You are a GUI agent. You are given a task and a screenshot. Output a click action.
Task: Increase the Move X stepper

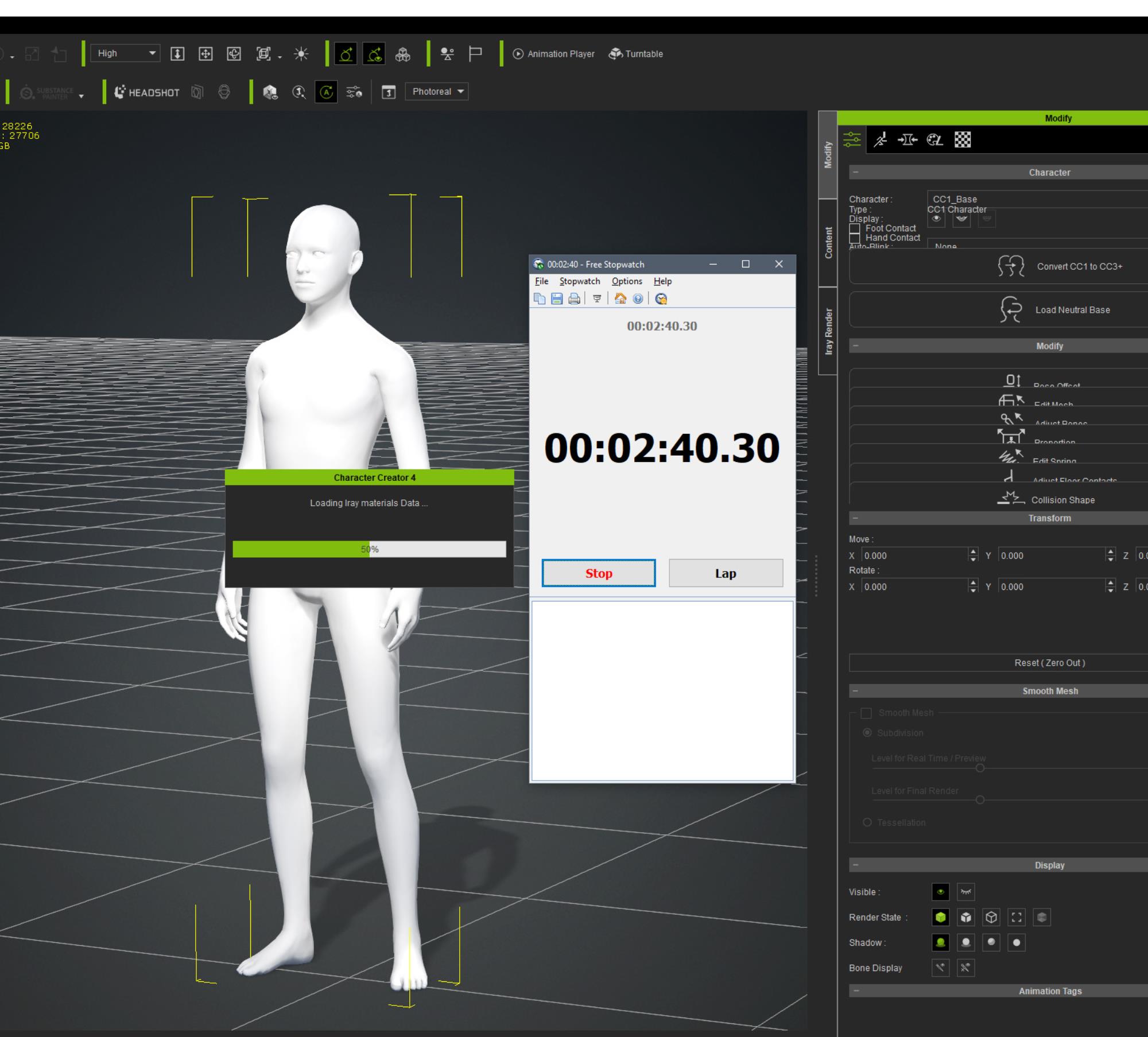(973, 552)
